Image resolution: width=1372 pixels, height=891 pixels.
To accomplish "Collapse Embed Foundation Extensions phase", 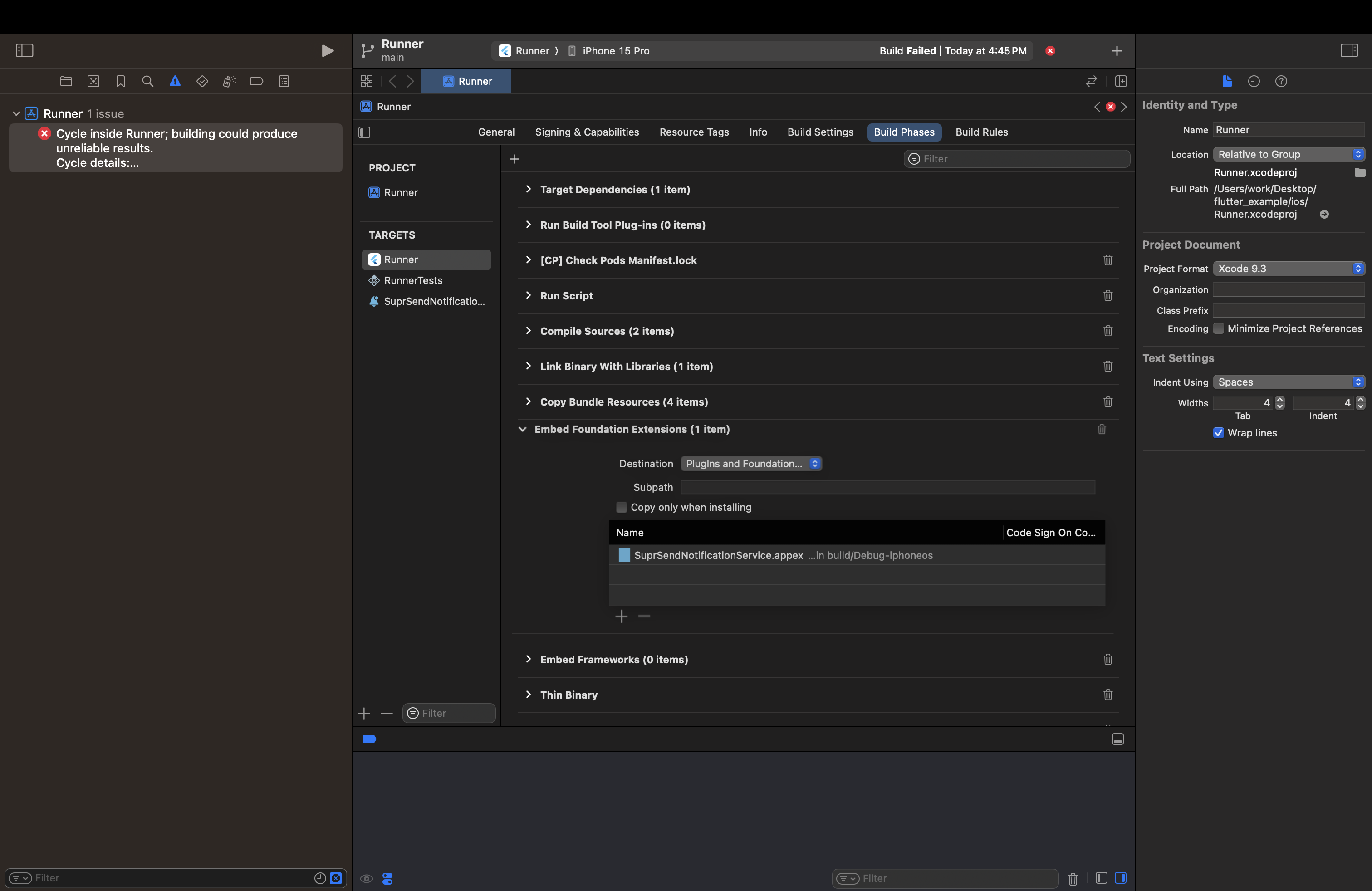I will point(522,429).
